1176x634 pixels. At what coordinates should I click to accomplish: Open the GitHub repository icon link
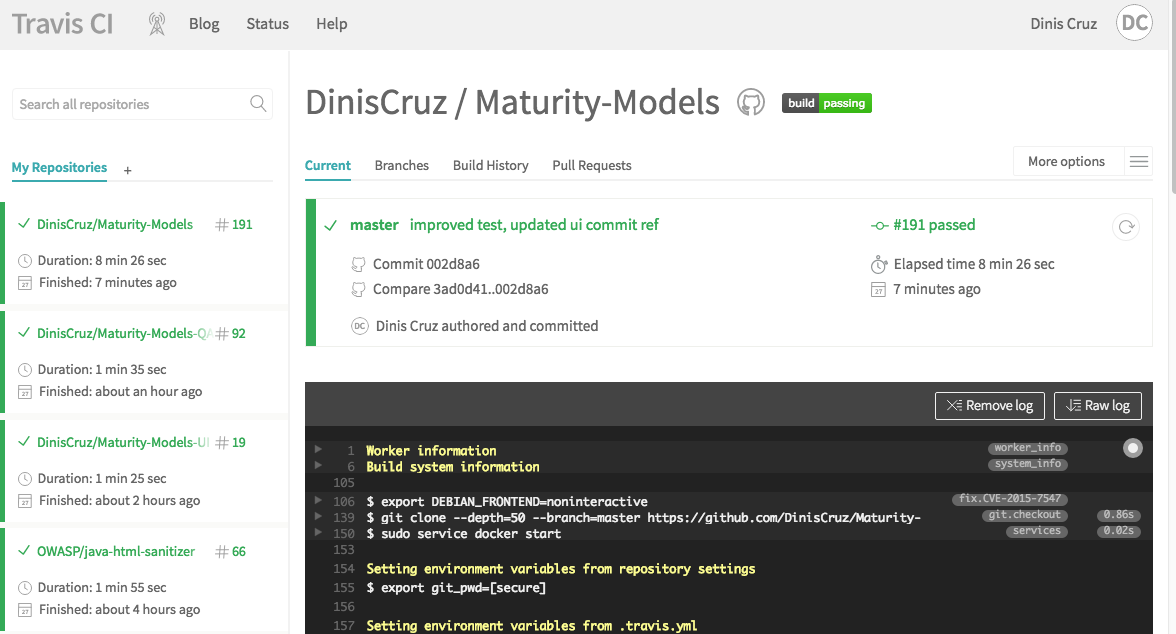point(750,102)
